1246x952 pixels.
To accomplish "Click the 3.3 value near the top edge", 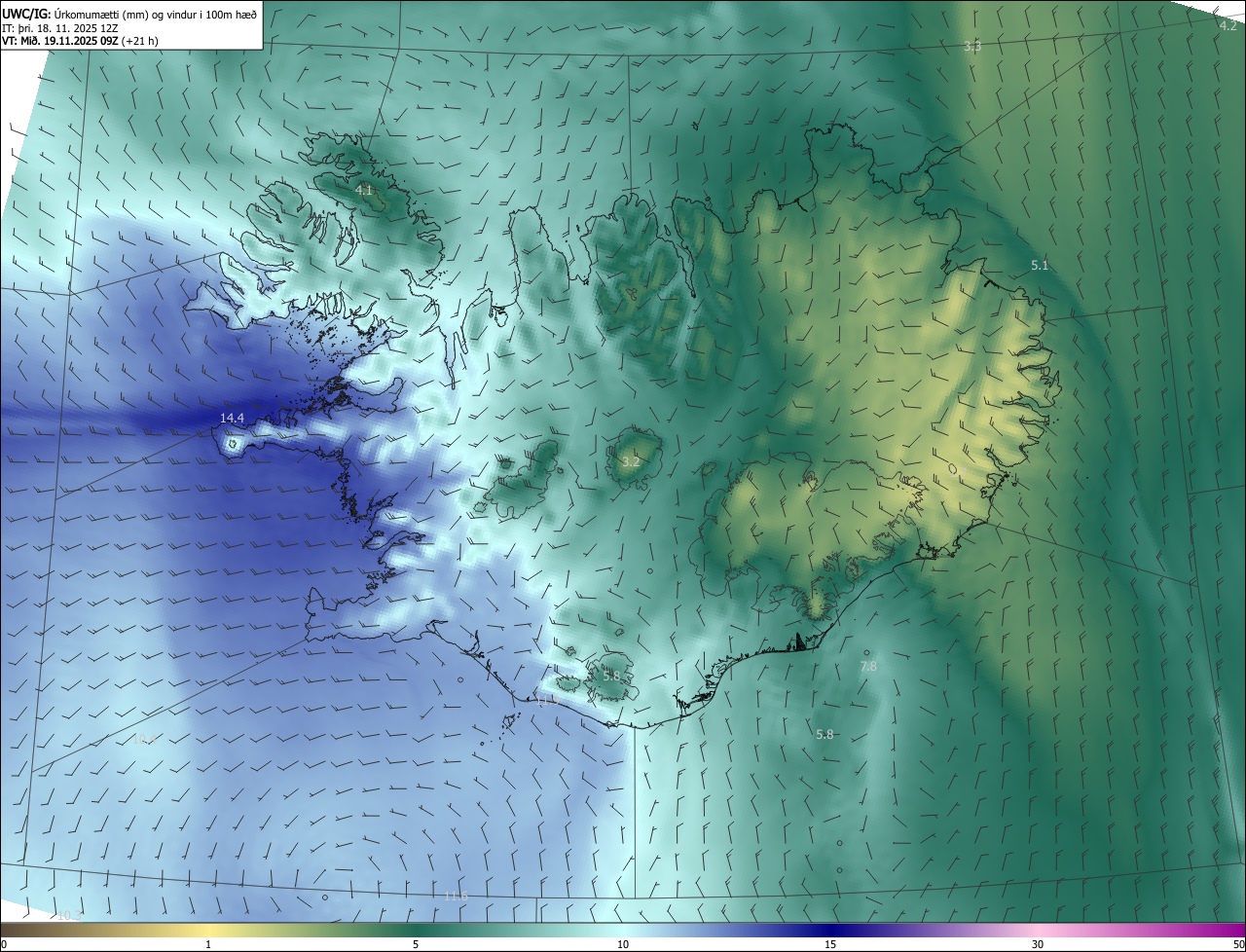I will coord(972,47).
